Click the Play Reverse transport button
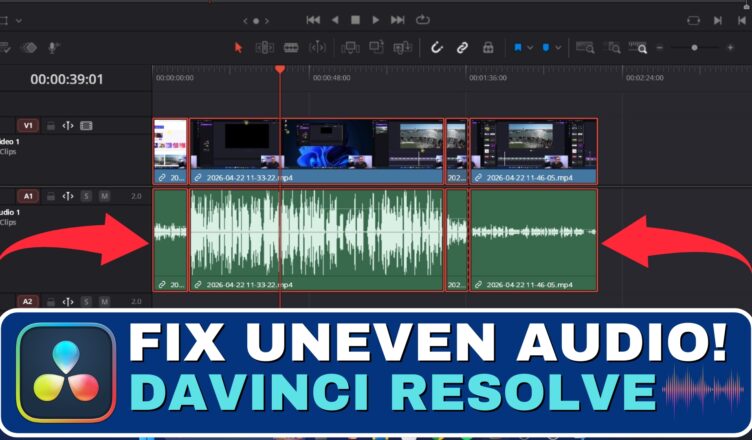The image size is (752, 440). tap(335, 20)
